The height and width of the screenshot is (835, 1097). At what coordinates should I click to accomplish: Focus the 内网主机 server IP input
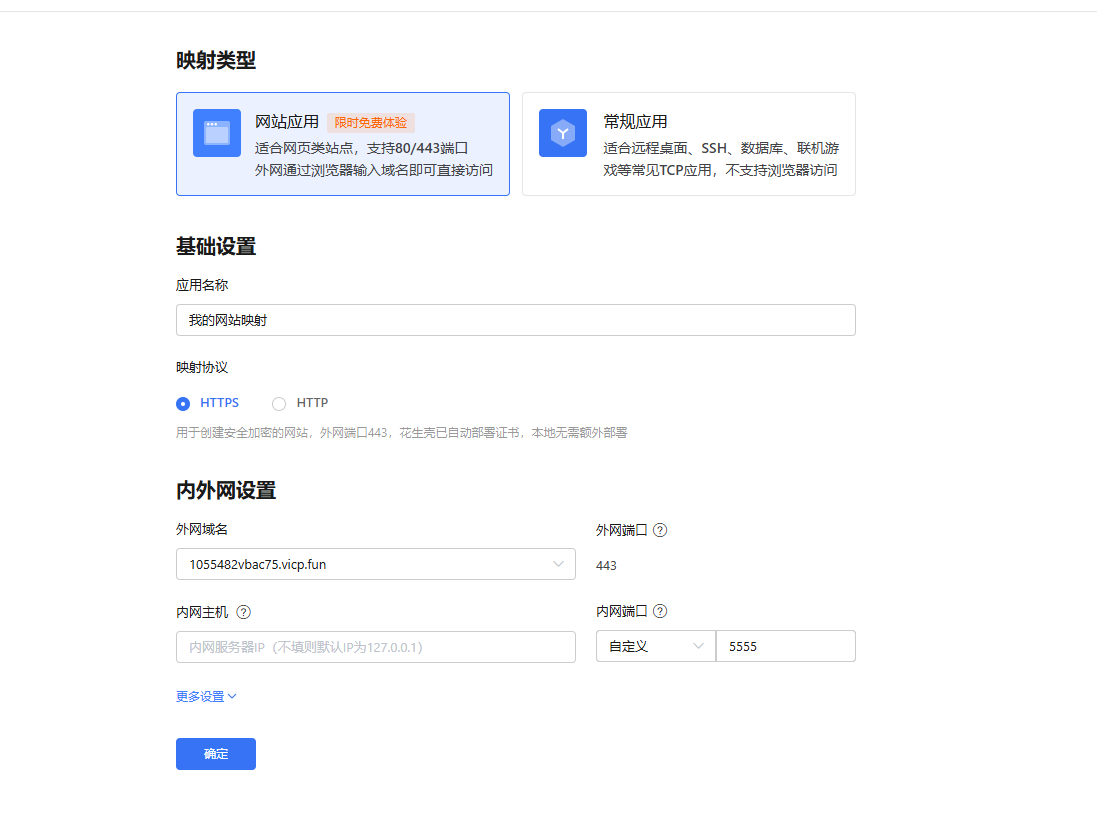click(x=375, y=647)
